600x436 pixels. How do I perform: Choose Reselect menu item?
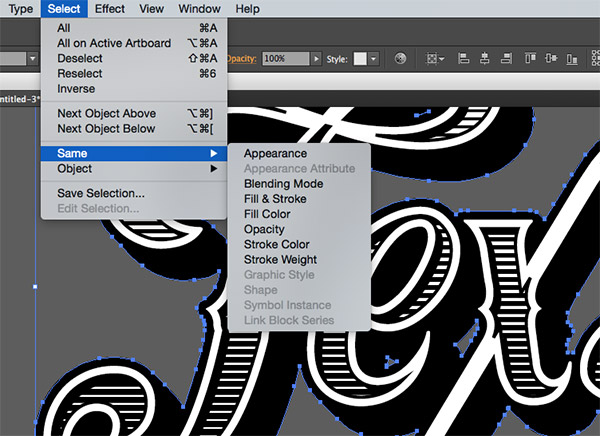[x=134, y=73]
